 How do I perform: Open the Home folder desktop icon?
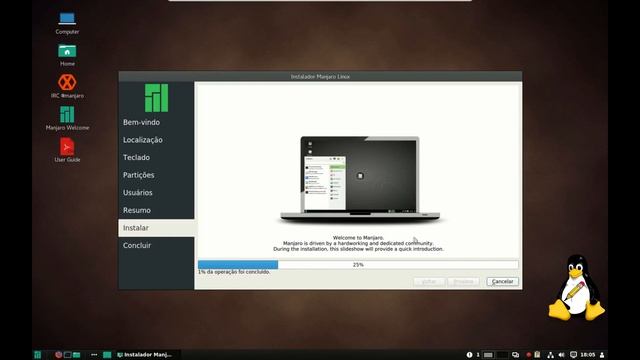(67, 55)
